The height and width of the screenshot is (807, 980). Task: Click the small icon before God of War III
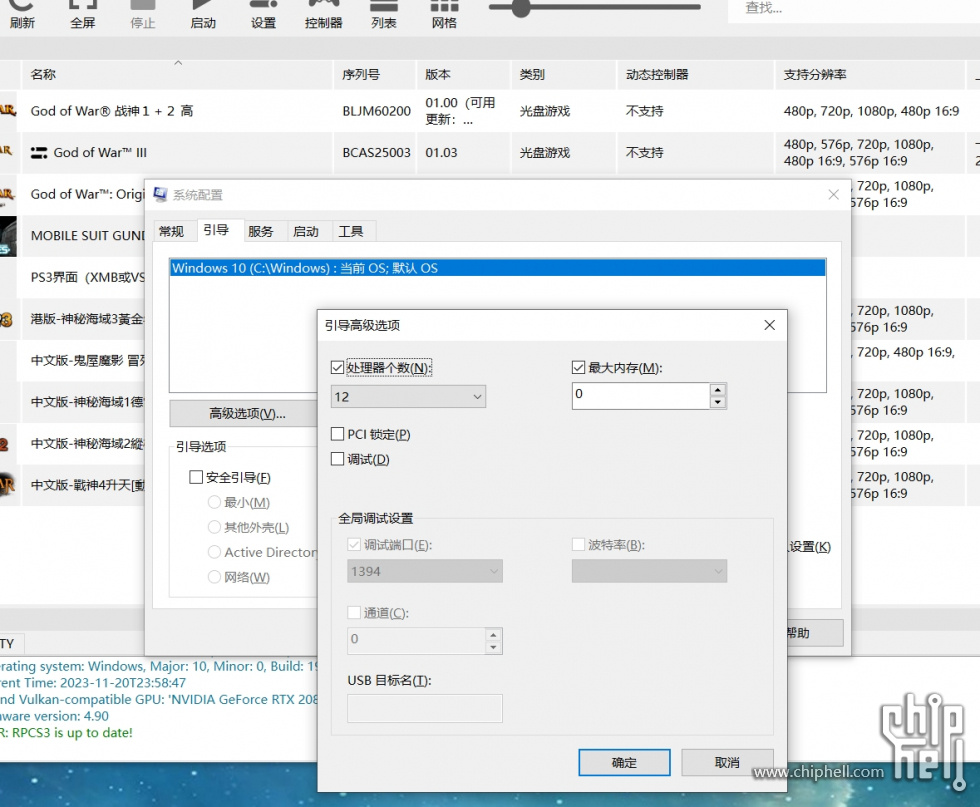point(39,153)
